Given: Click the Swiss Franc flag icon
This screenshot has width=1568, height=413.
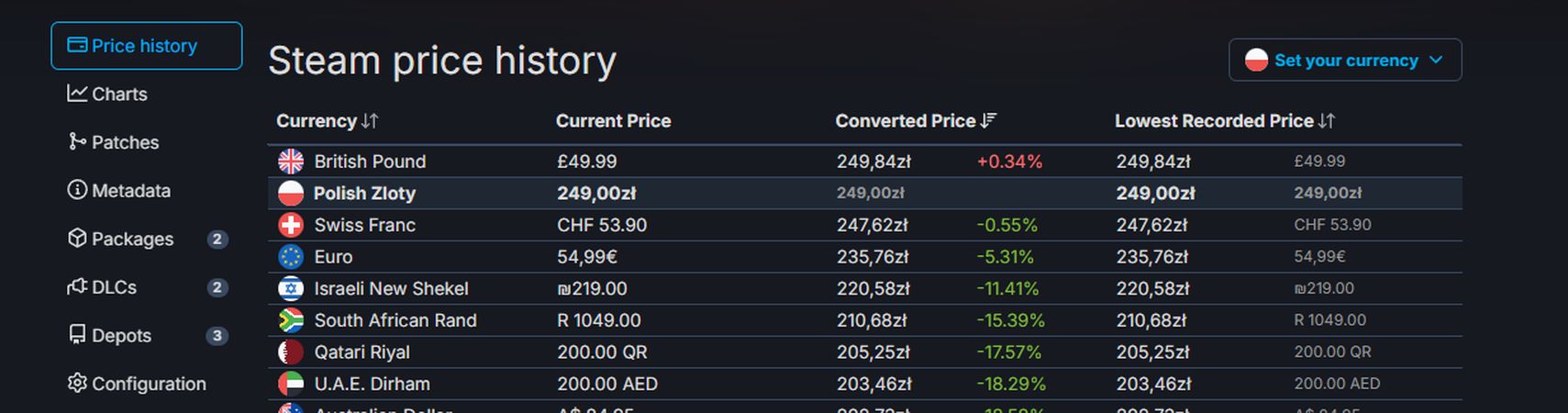Looking at the screenshot, I should point(291,225).
